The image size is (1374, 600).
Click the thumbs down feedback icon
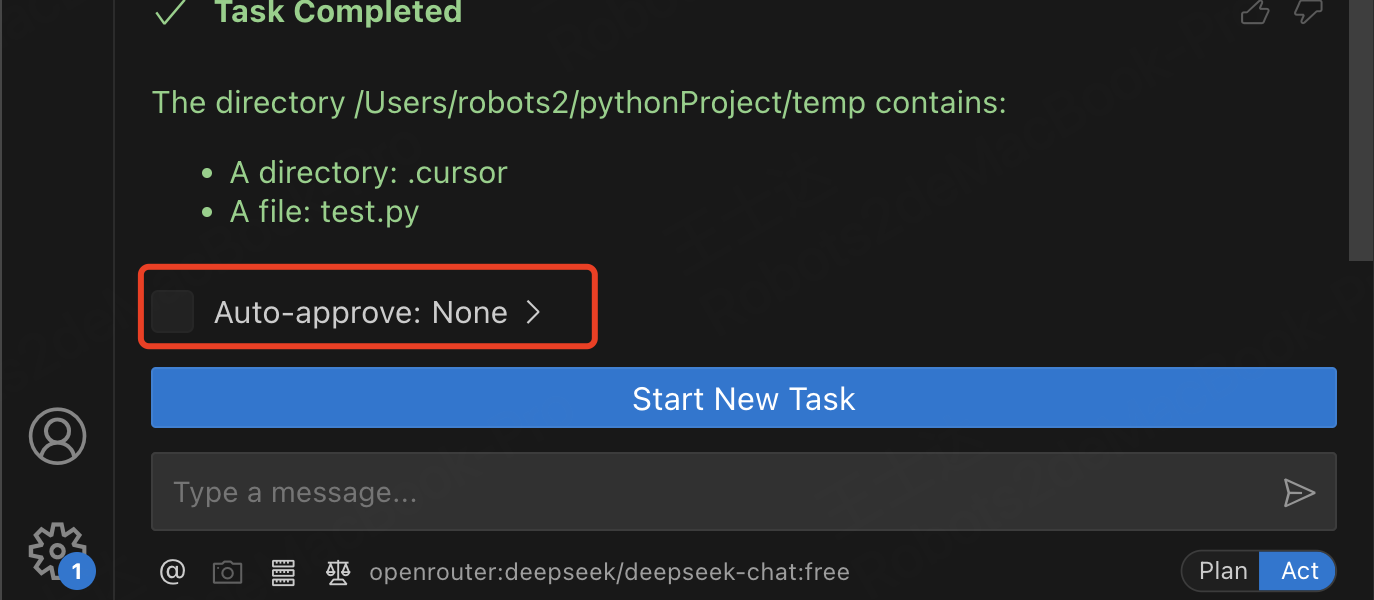[1308, 10]
